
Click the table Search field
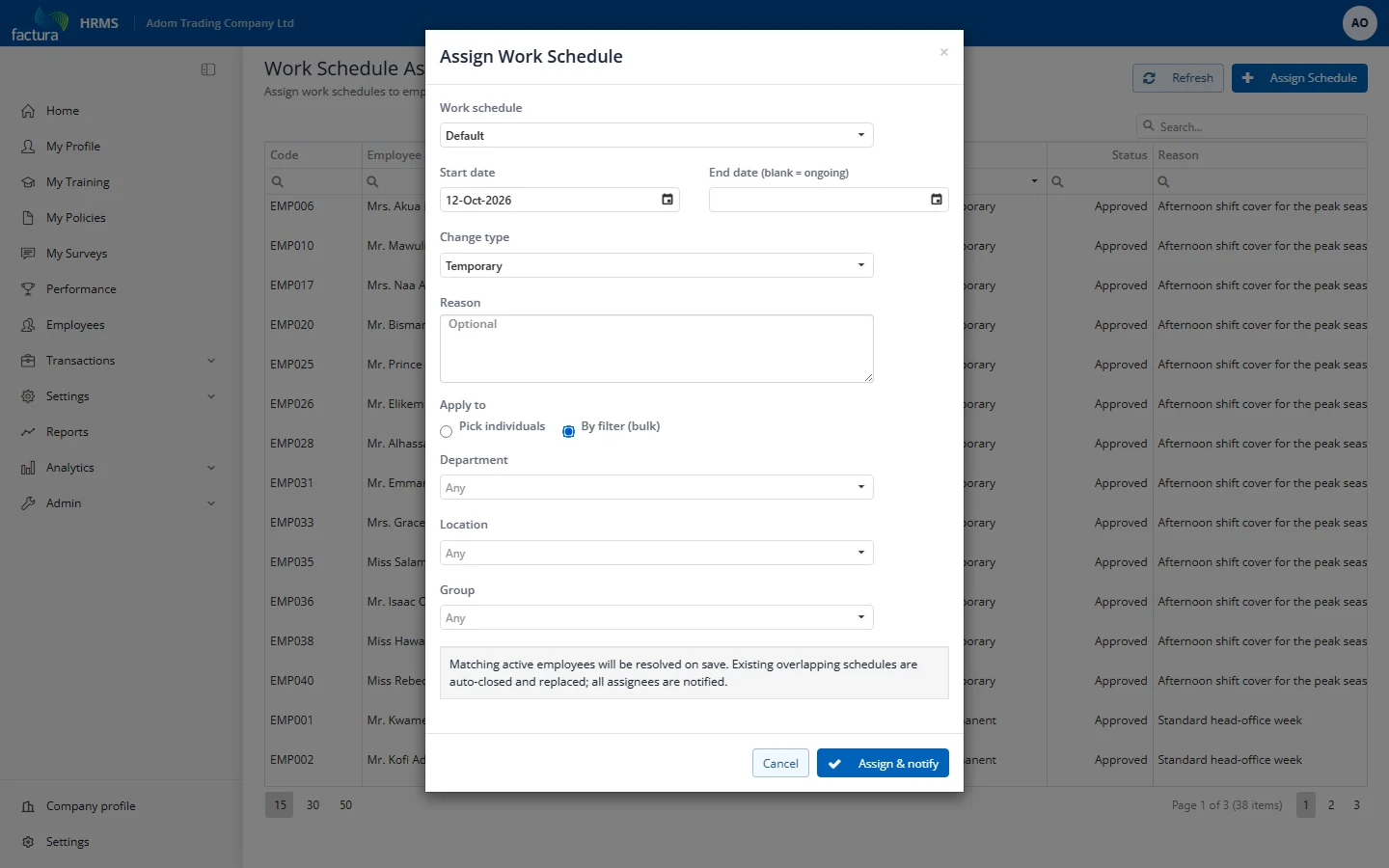point(1252,126)
